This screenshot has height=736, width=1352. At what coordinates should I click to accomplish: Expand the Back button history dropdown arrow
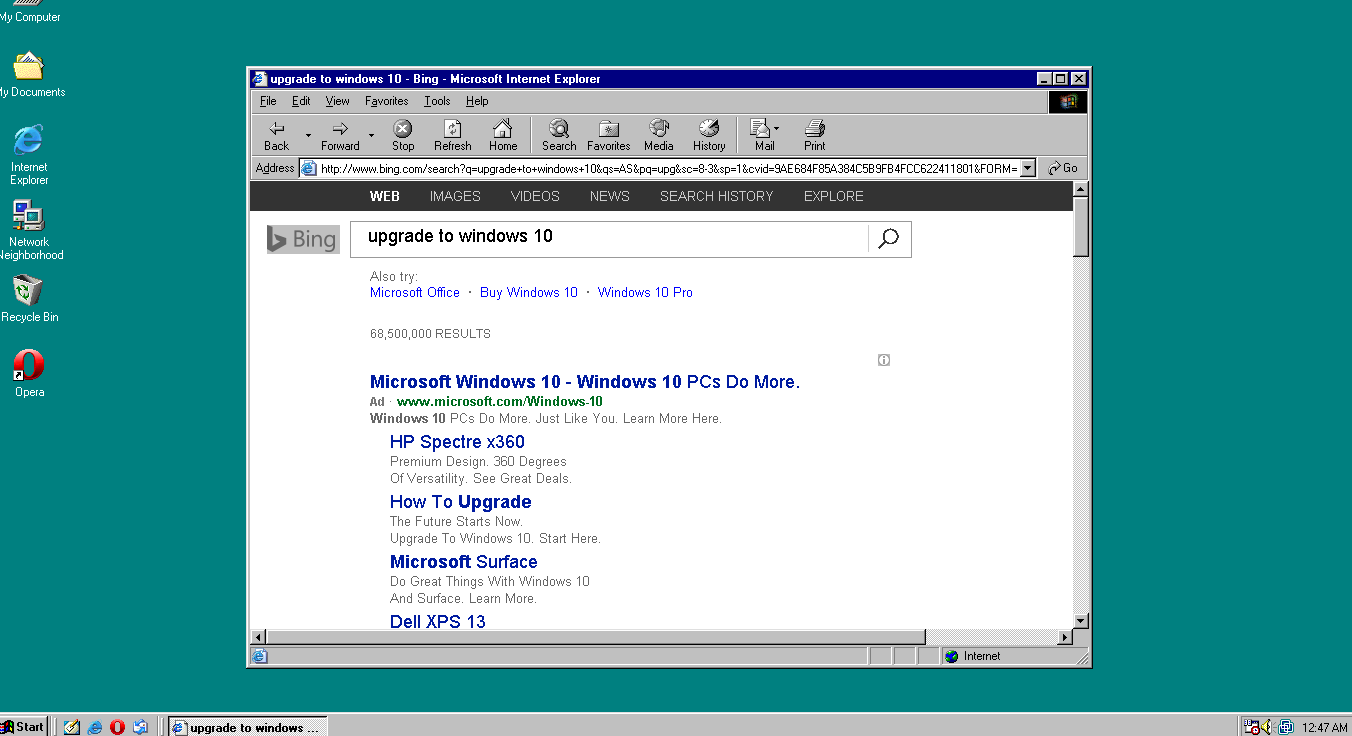click(308, 135)
